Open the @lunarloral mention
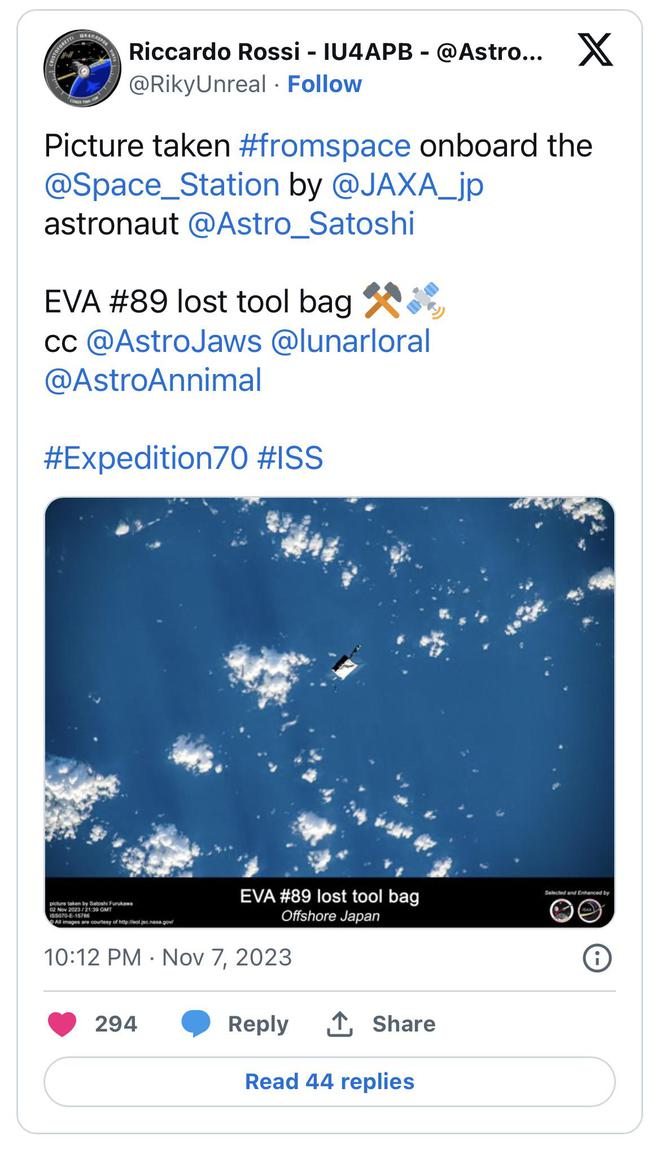The image size is (660, 1149). coord(350,341)
